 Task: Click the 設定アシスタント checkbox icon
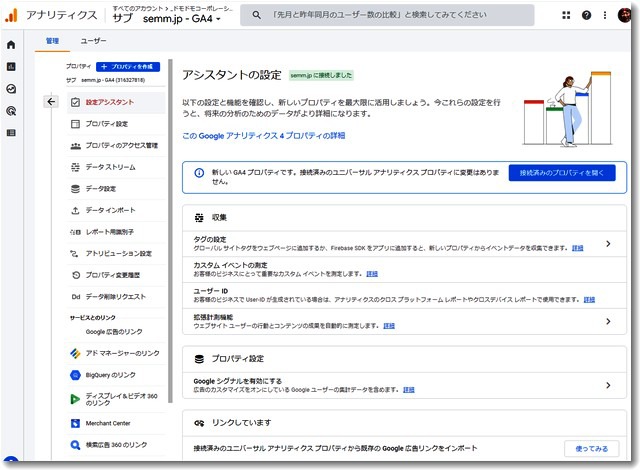(x=76, y=102)
